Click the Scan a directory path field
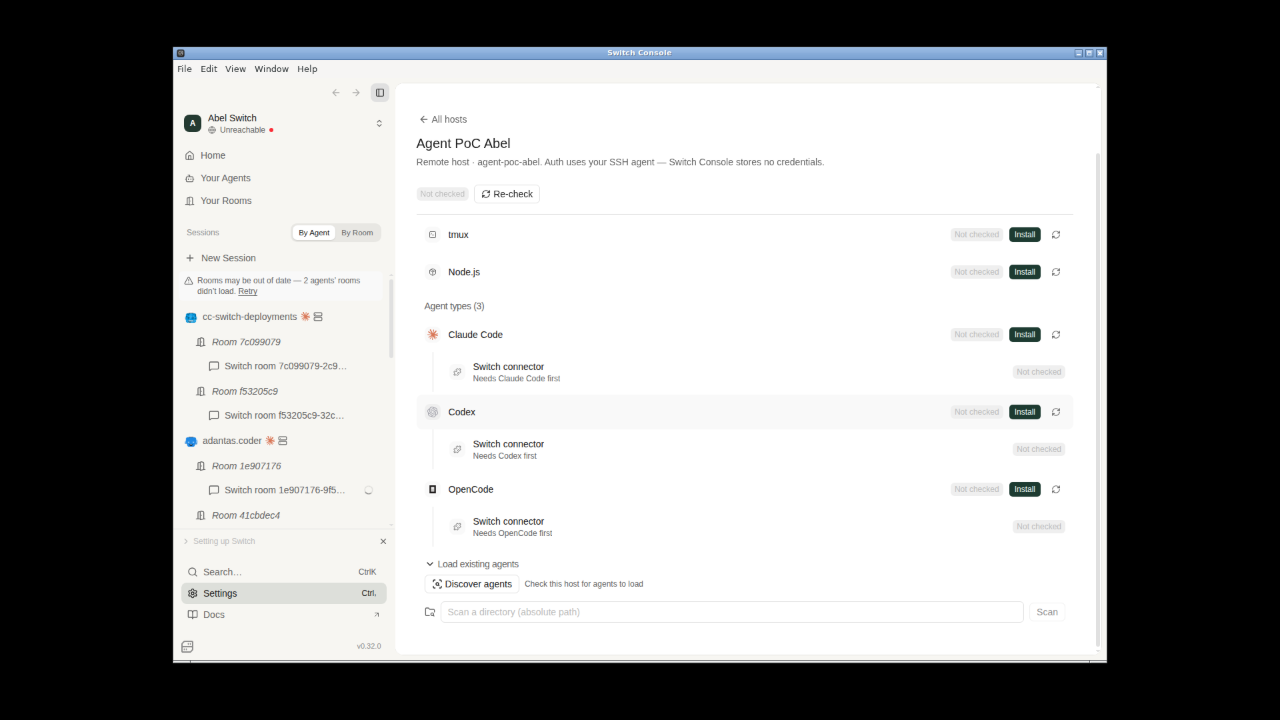Viewport: 1280px width, 720px height. coord(732,612)
